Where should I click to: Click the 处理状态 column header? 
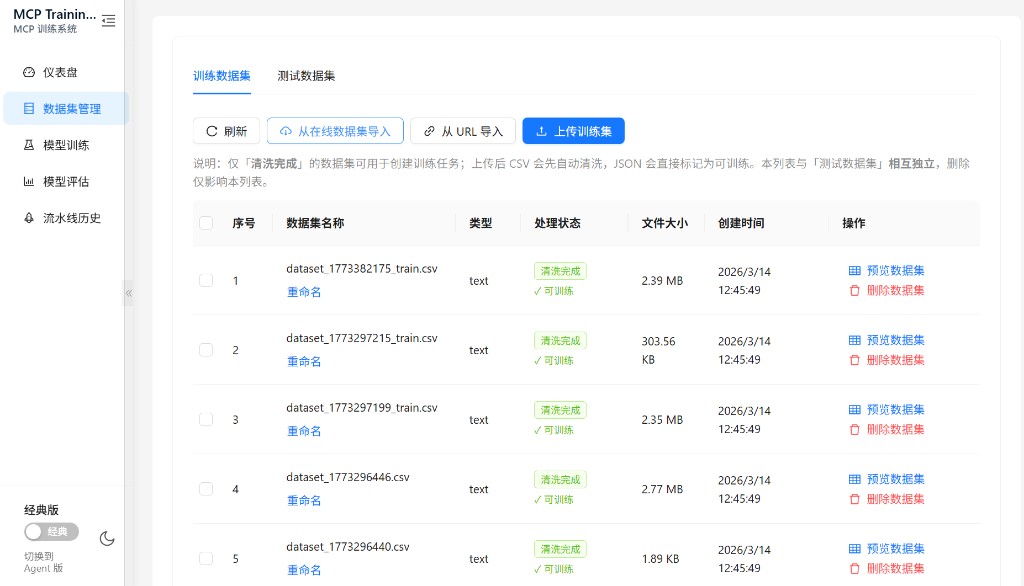tap(557, 223)
